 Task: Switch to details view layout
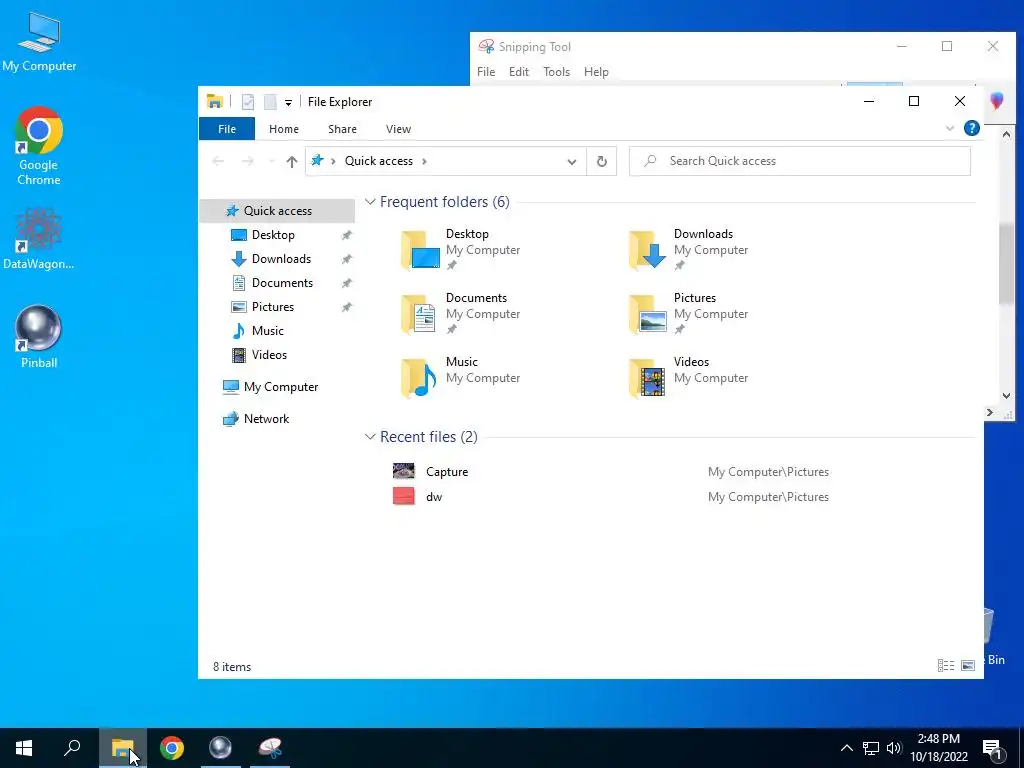pyautogui.click(x=946, y=665)
